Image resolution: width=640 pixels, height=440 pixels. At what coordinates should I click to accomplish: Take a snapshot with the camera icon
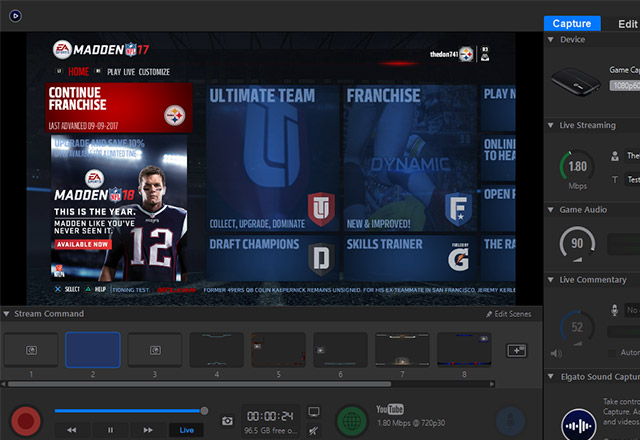[228, 421]
